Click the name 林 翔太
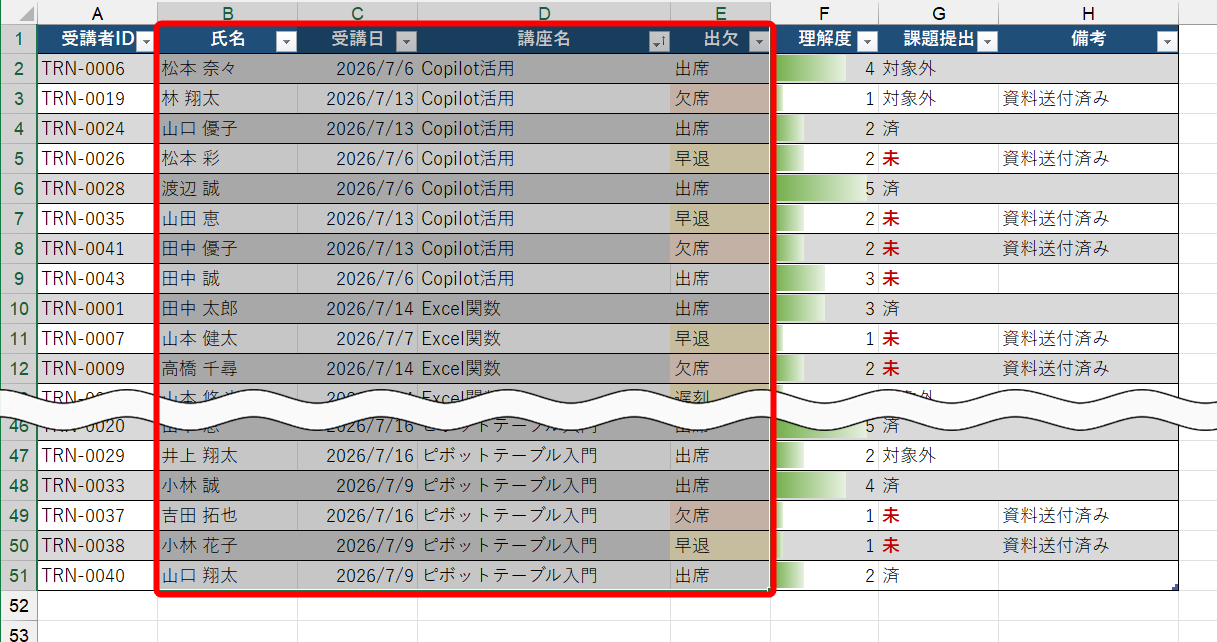 click(x=191, y=99)
